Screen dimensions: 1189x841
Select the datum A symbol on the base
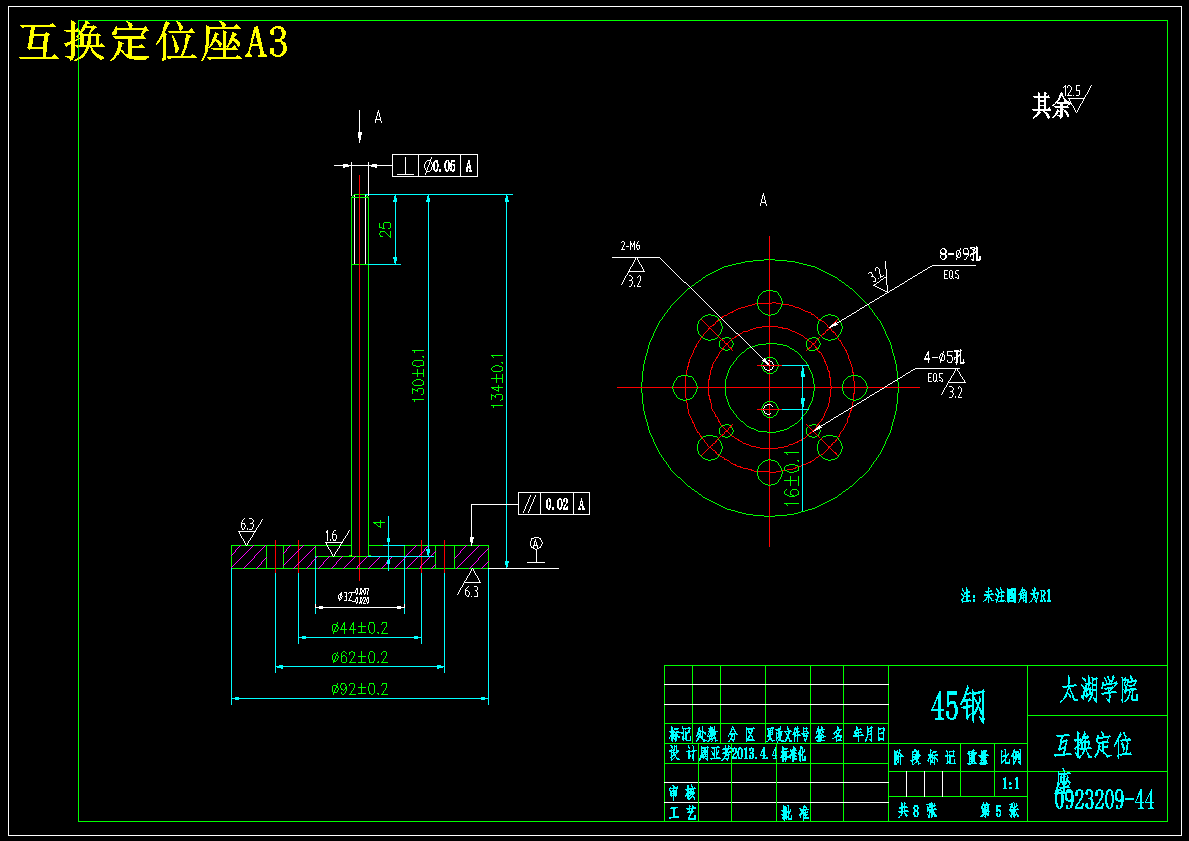(x=536, y=550)
